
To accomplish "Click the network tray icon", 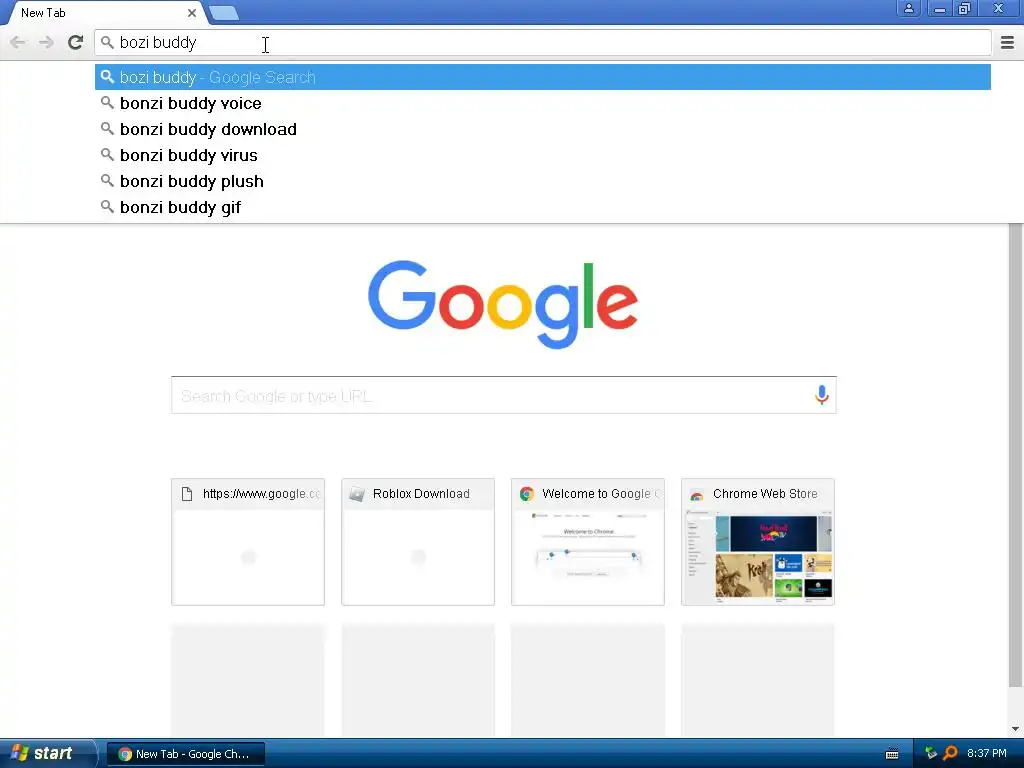I will point(931,754).
